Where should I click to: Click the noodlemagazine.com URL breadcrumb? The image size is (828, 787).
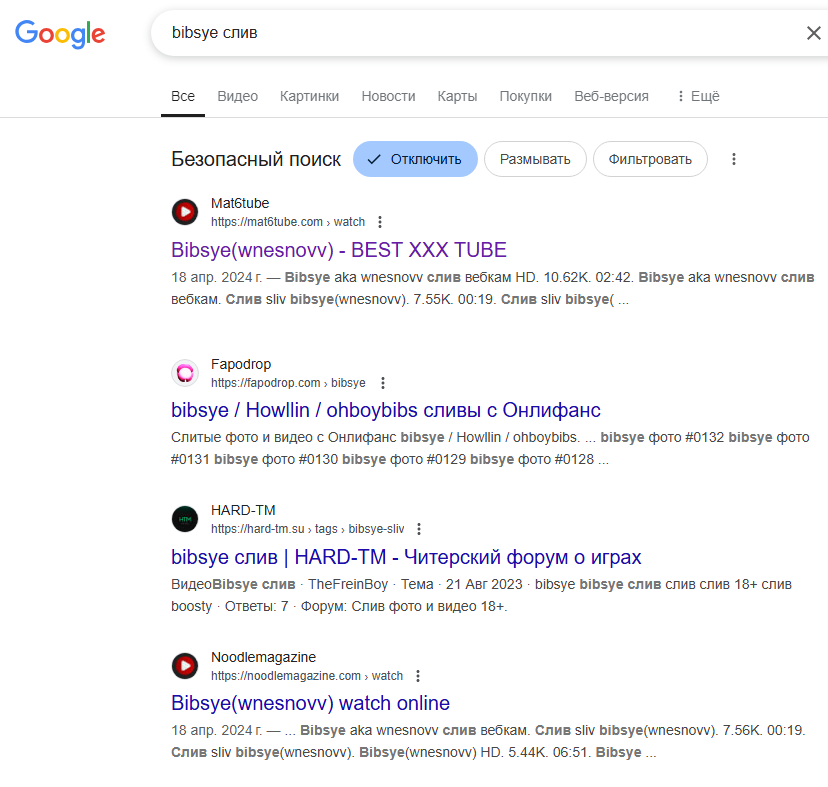tap(307, 676)
